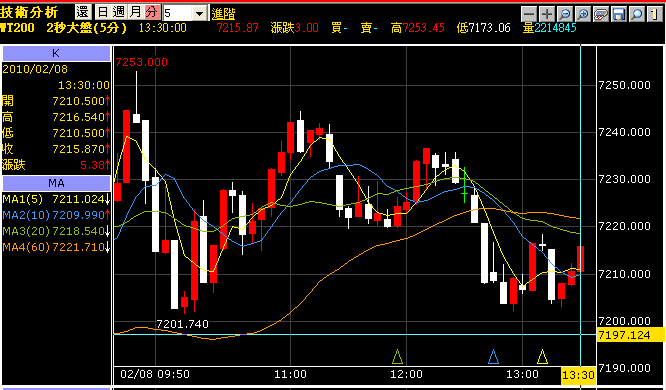666x390 pixels.
Task: Click the 7197.124 yellow price label
Action: [x=631, y=335]
